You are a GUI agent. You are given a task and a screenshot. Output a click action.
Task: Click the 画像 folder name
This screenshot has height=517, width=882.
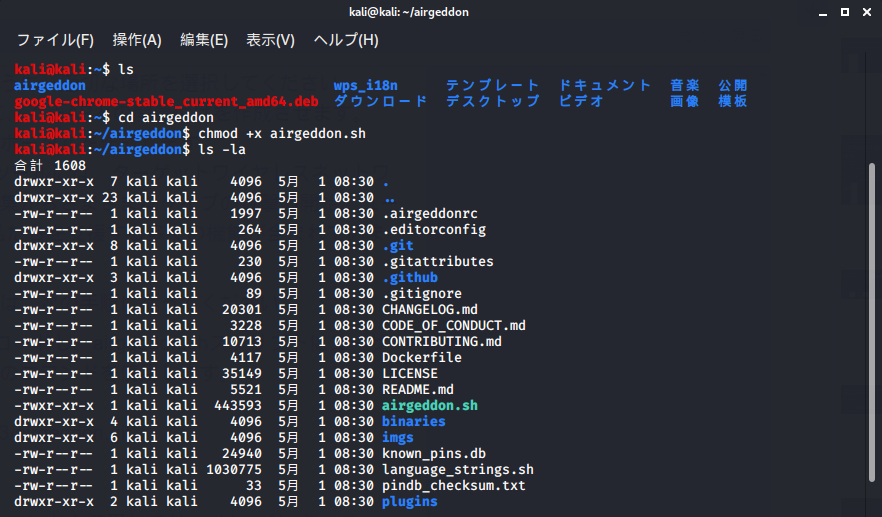[685, 101]
